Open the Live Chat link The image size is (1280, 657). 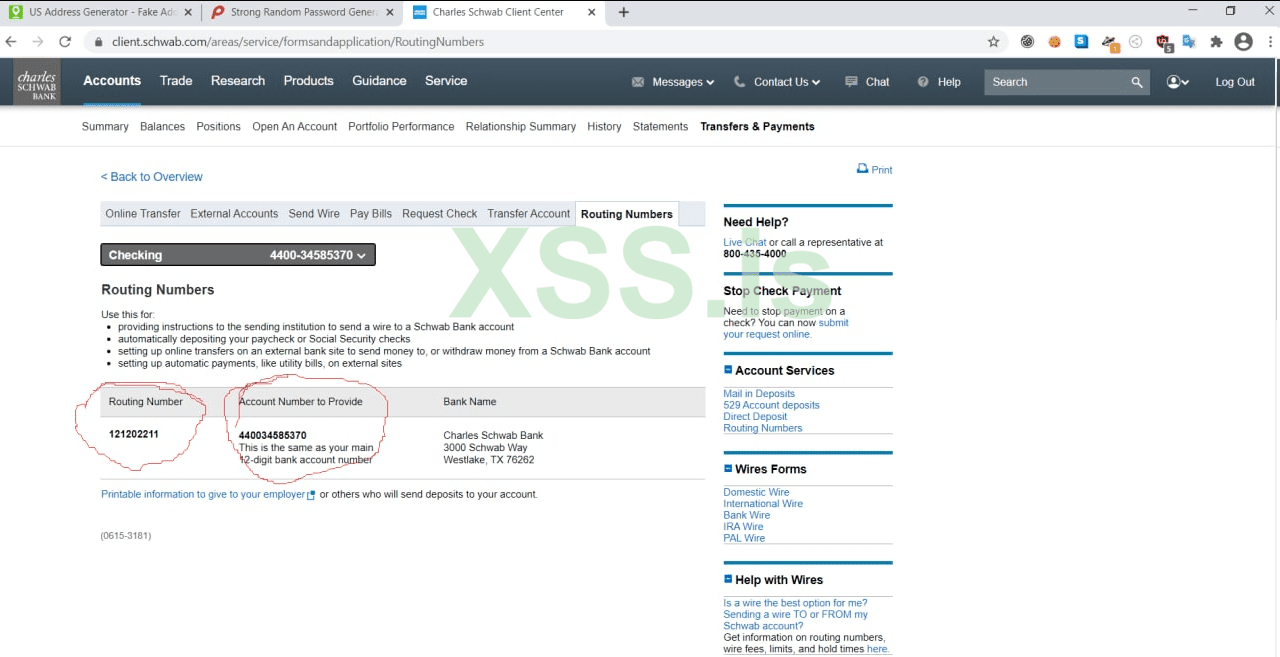pyautogui.click(x=745, y=242)
